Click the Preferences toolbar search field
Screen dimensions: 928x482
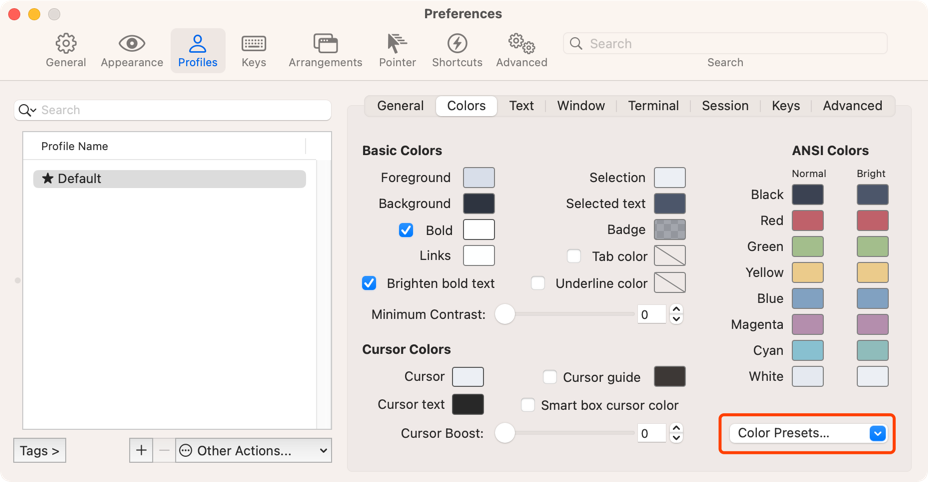click(725, 43)
